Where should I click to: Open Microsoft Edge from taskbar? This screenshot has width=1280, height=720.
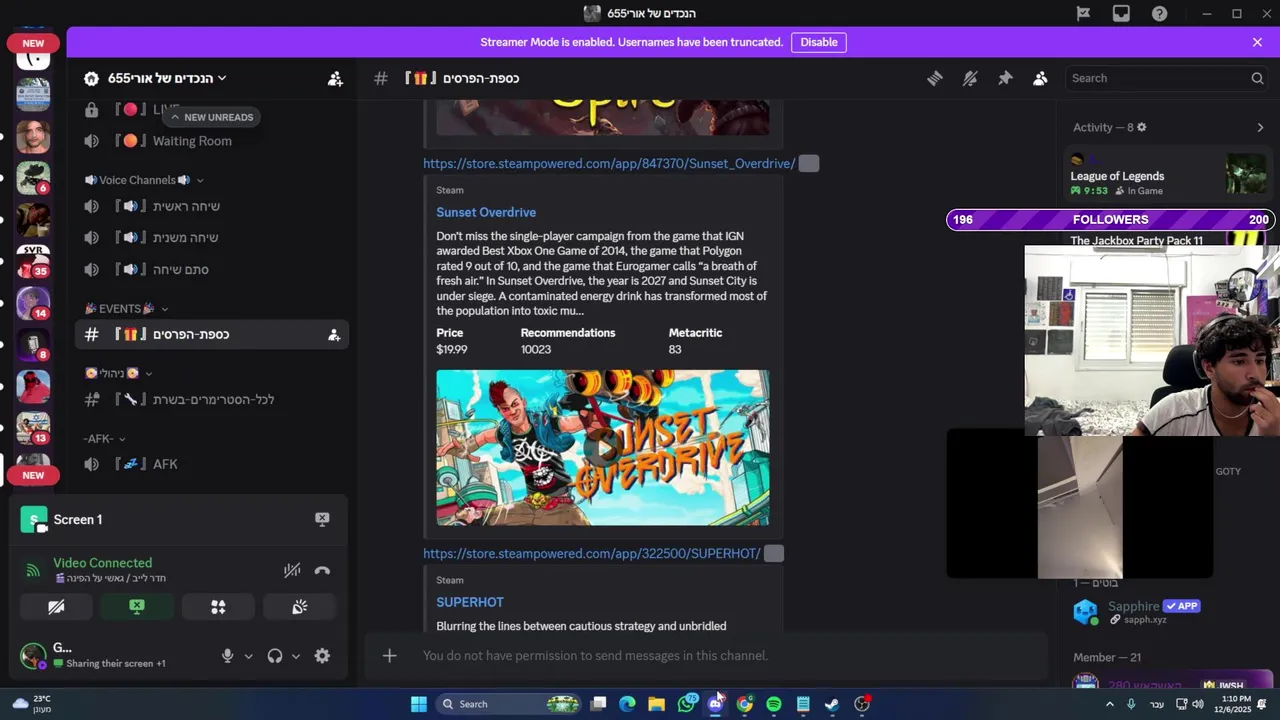tap(627, 704)
